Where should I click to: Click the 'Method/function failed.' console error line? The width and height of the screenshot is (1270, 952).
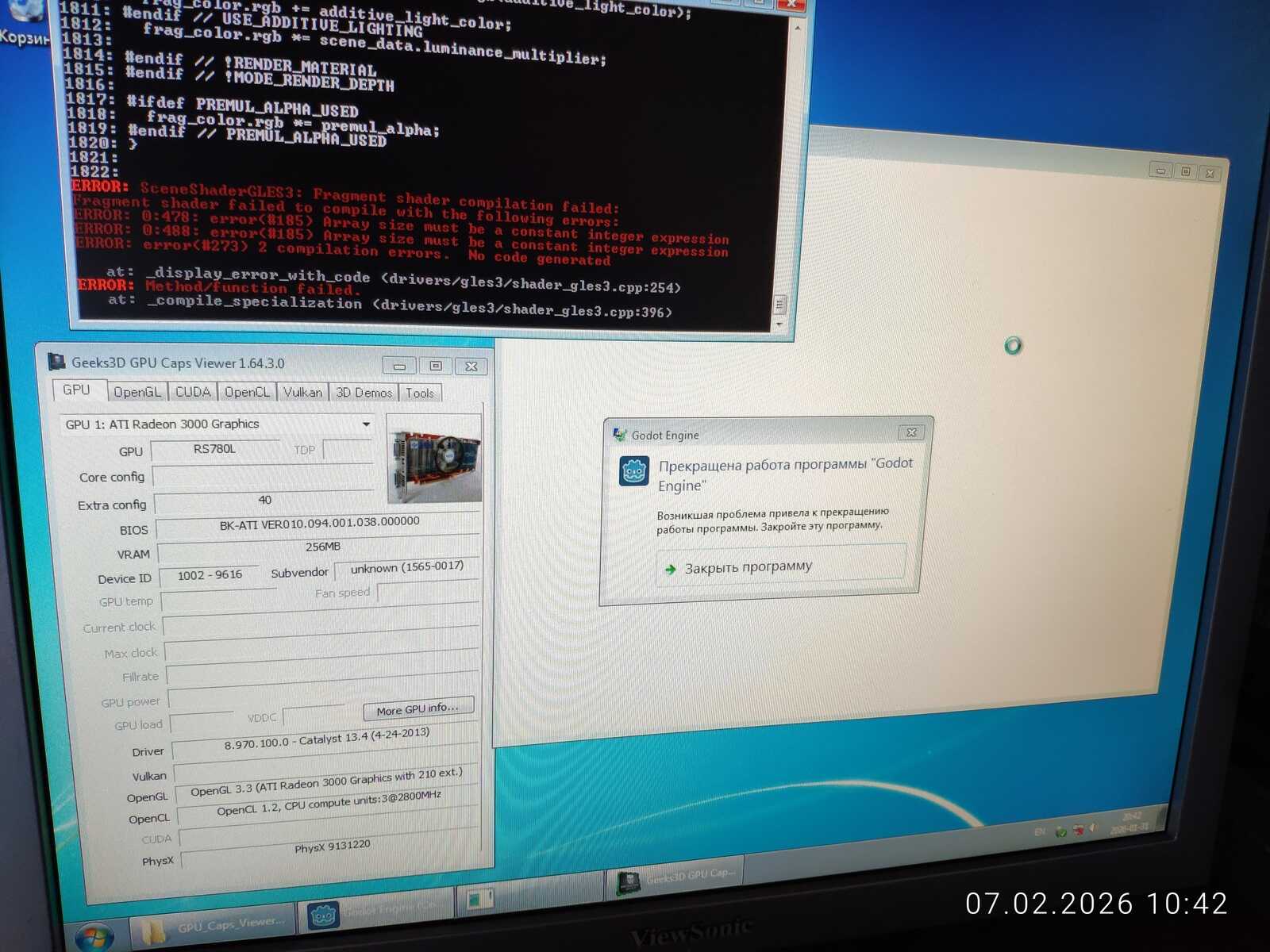coord(253,287)
